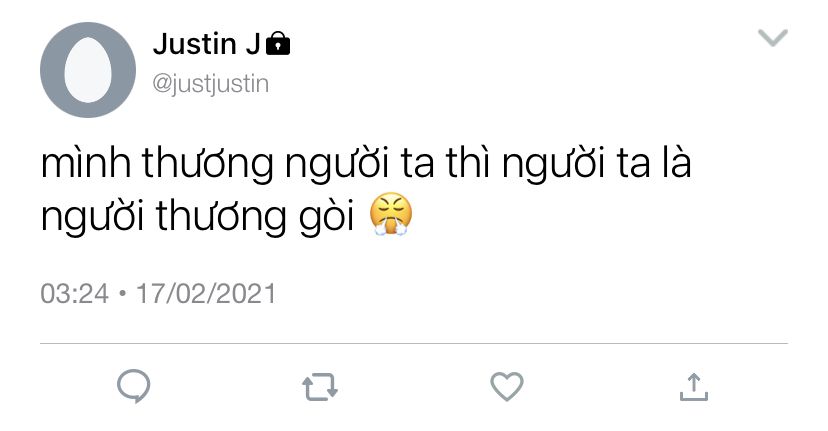Viewport: 828px width, 431px height.
Task: Open the reply speech bubble icon
Action: pos(134,386)
